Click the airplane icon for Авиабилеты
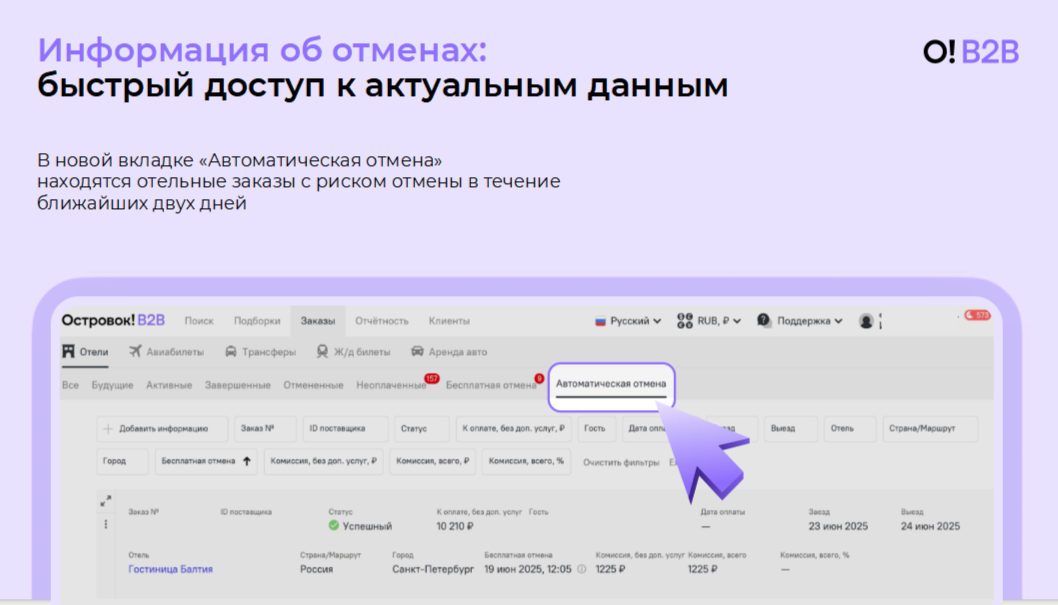The width and height of the screenshot is (1058, 605). tap(135, 352)
